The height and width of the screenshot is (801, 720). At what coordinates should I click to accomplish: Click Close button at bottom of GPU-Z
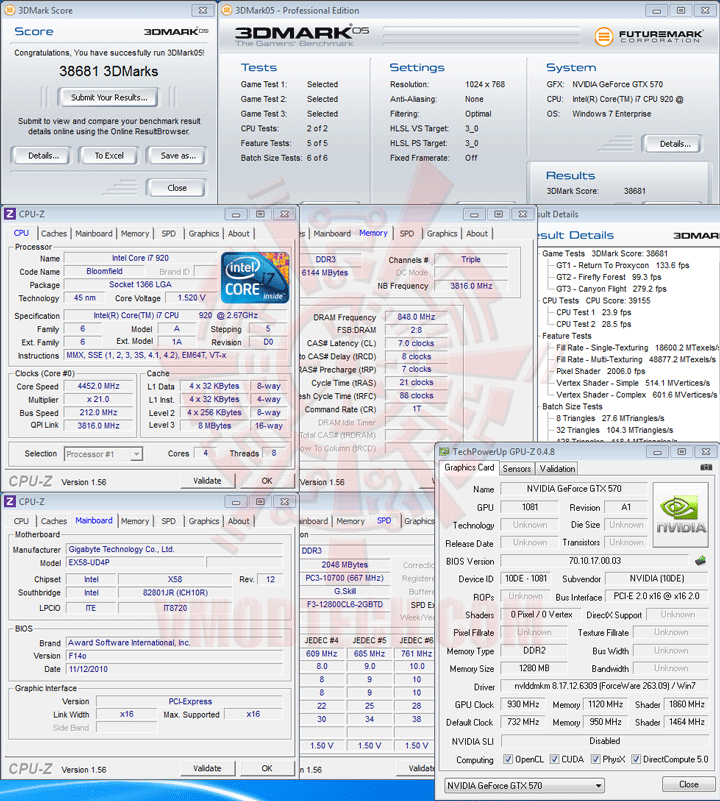click(x=688, y=784)
